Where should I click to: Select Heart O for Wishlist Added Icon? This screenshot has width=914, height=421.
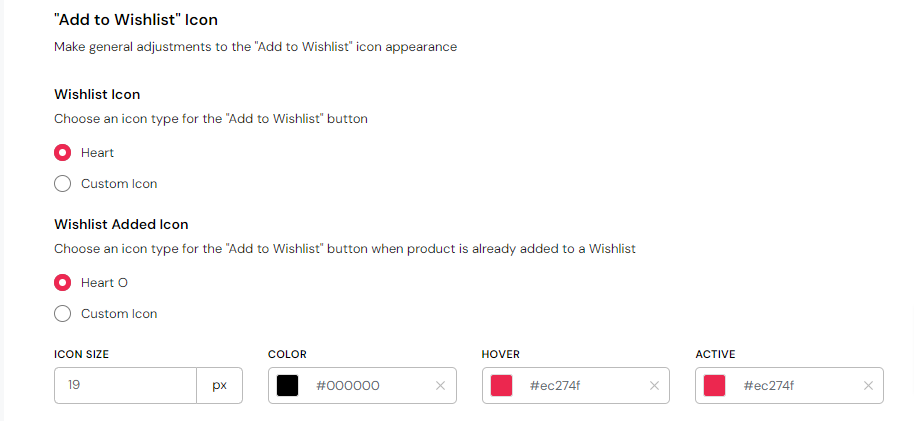62,283
